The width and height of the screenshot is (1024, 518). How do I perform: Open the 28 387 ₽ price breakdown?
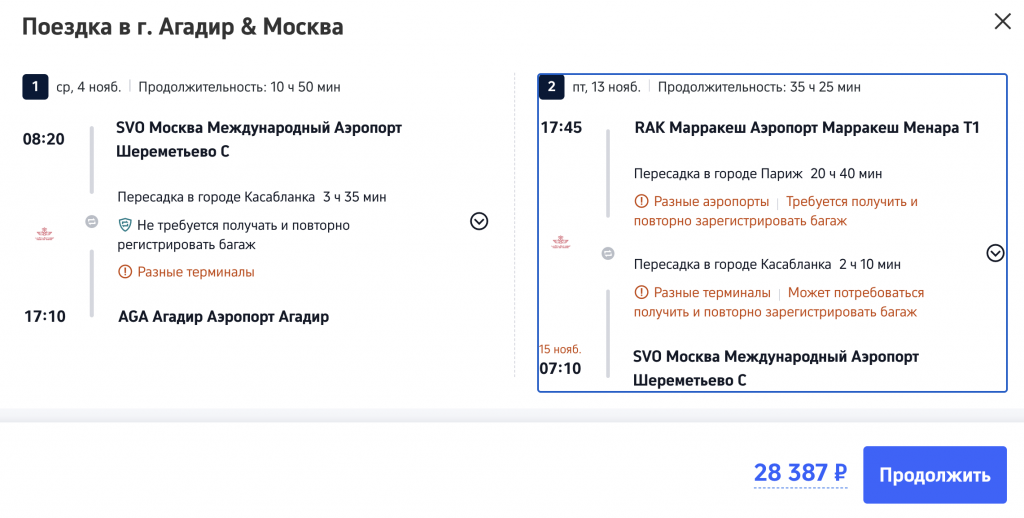pos(800,473)
